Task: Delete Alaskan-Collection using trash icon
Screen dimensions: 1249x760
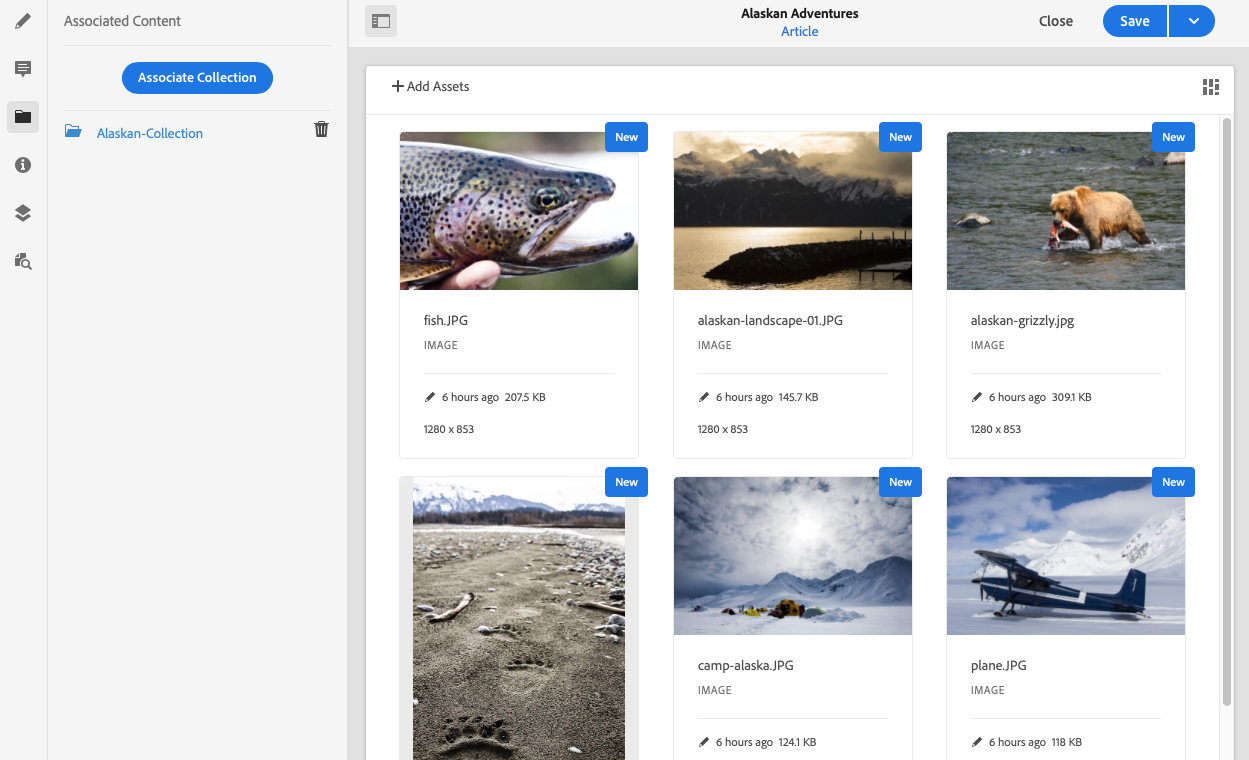Action: pyautogui.click(x=321, y=129)
